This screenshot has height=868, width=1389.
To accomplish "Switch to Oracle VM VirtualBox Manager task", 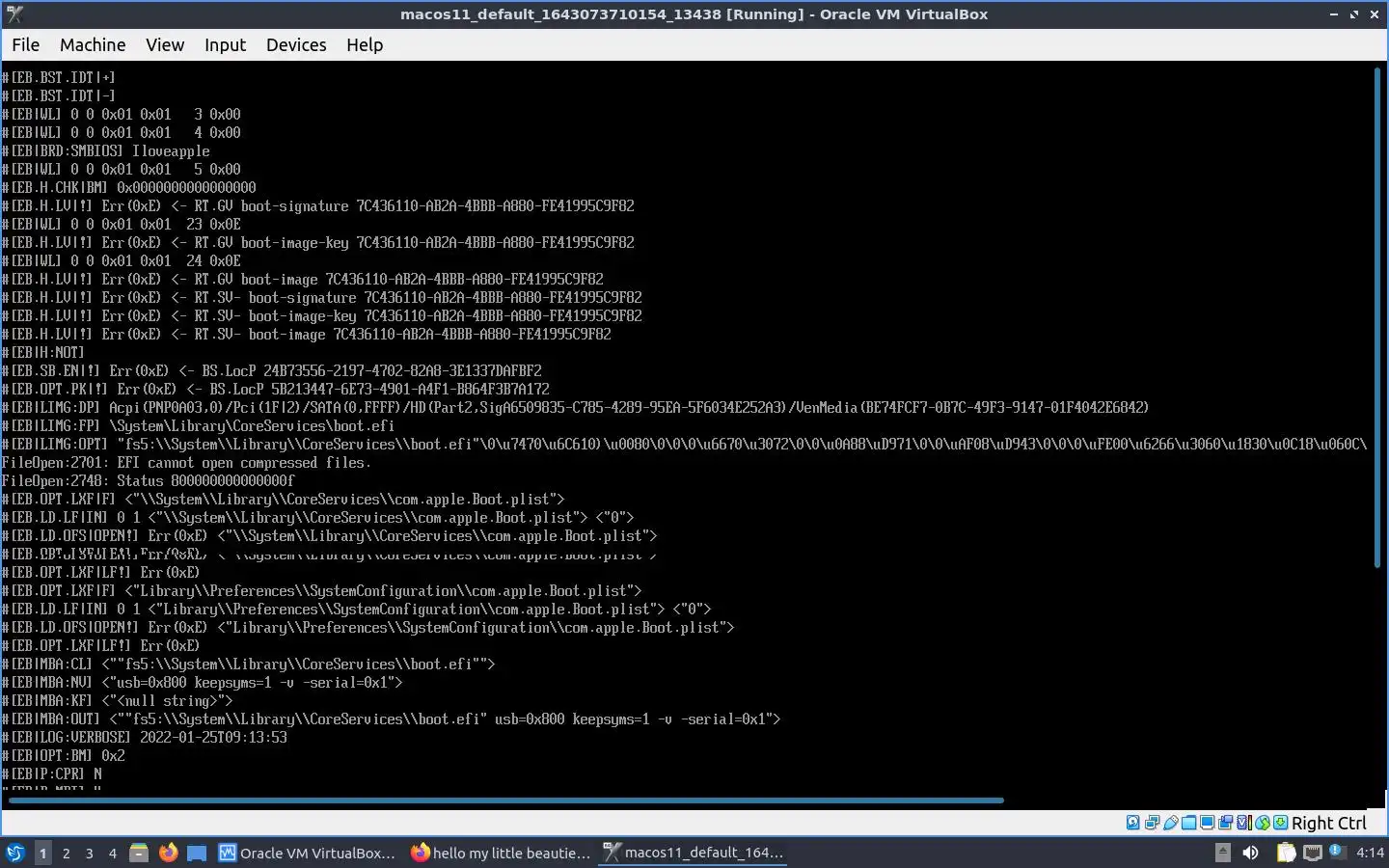I will 308,853.
